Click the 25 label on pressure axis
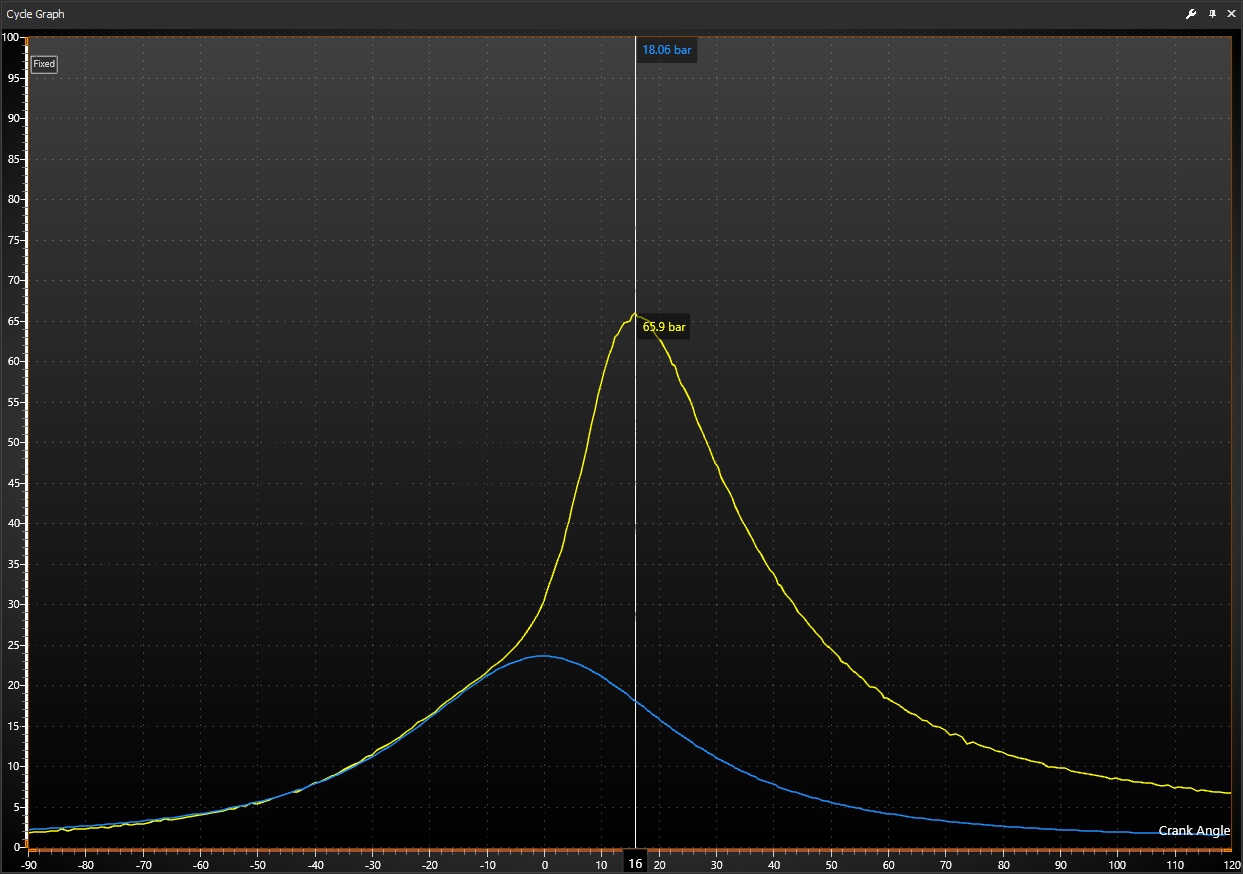This screenshot has width=1243, height=874. [x=13, y=645]
